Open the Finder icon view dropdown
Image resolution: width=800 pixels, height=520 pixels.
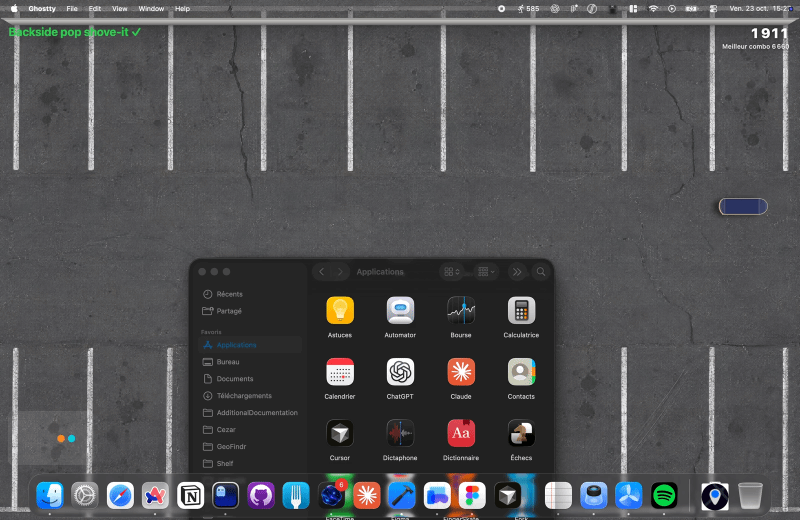pos(452,271)
